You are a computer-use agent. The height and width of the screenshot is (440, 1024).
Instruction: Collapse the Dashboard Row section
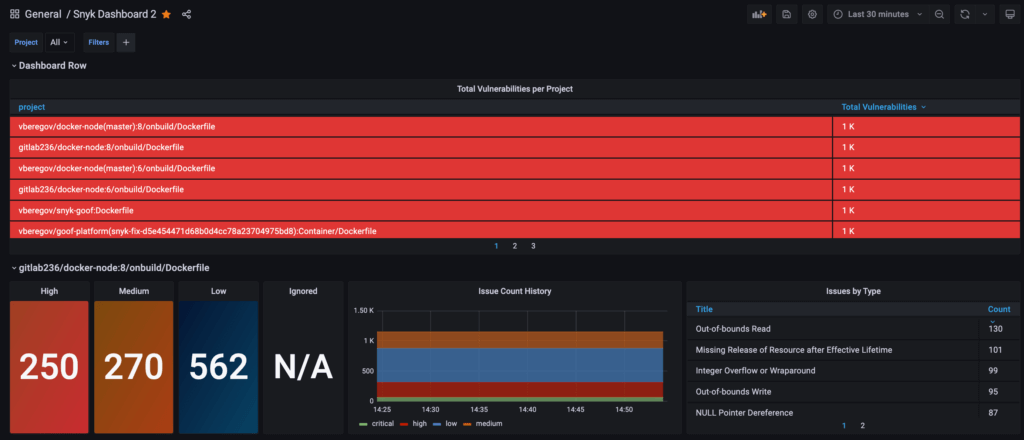48,66
